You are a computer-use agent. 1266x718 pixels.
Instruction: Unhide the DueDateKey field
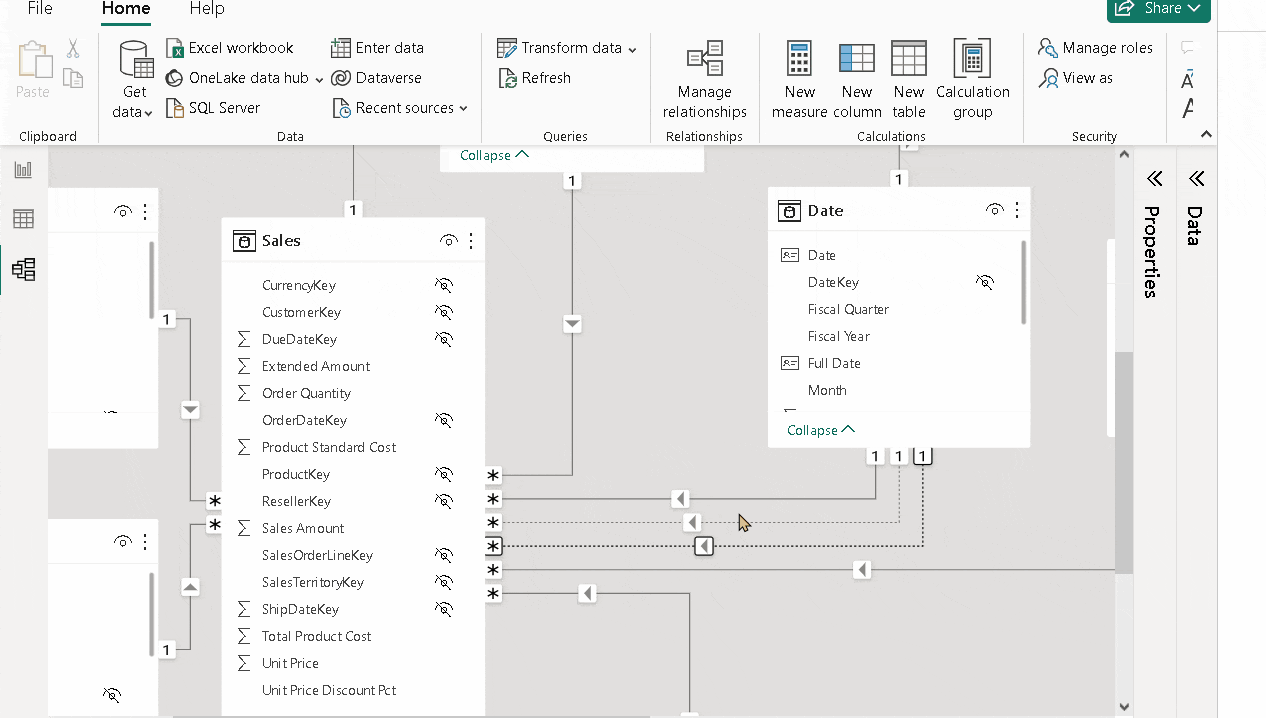pyautogui.click(x=444, y=339)
